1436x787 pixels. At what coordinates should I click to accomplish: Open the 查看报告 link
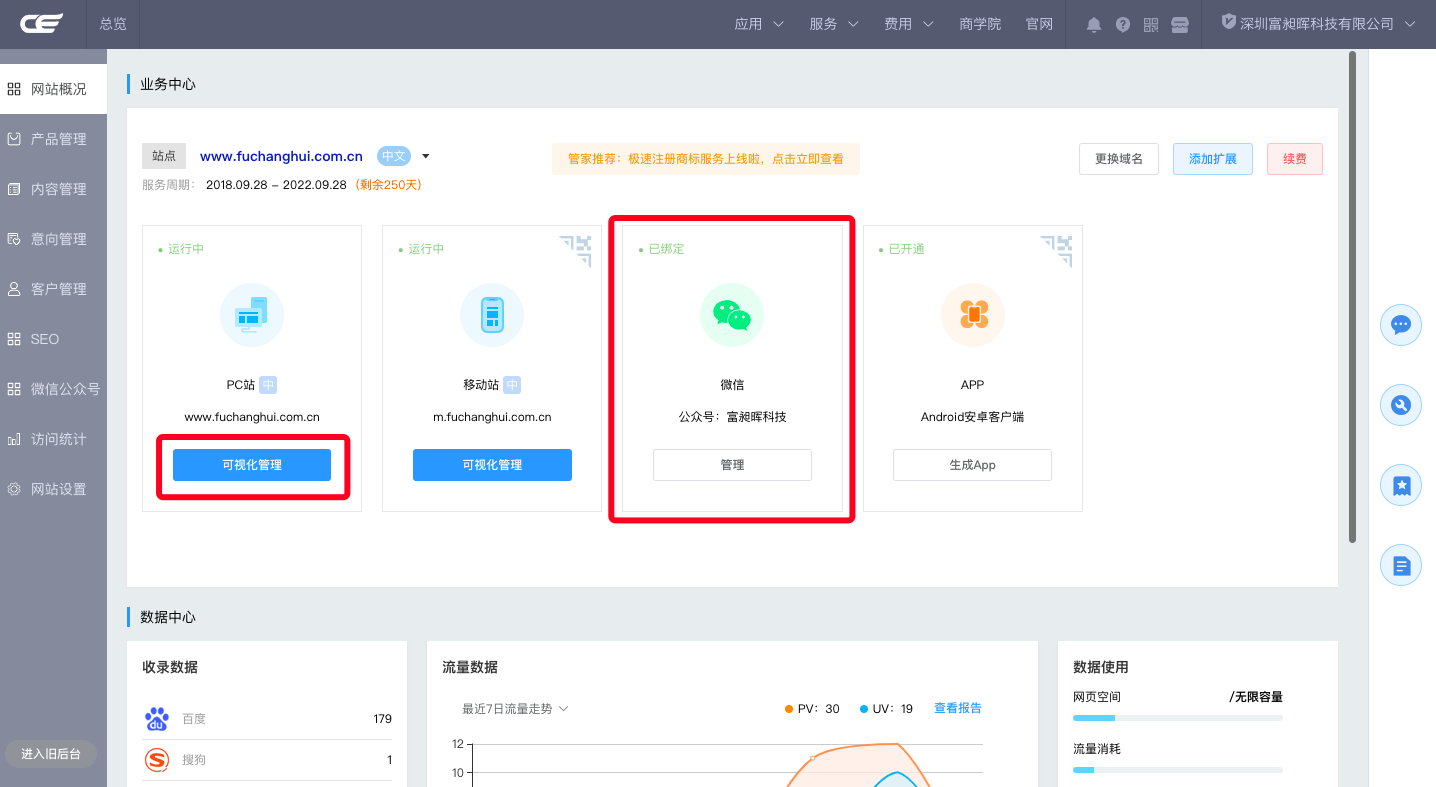click(x=957, y=708)
